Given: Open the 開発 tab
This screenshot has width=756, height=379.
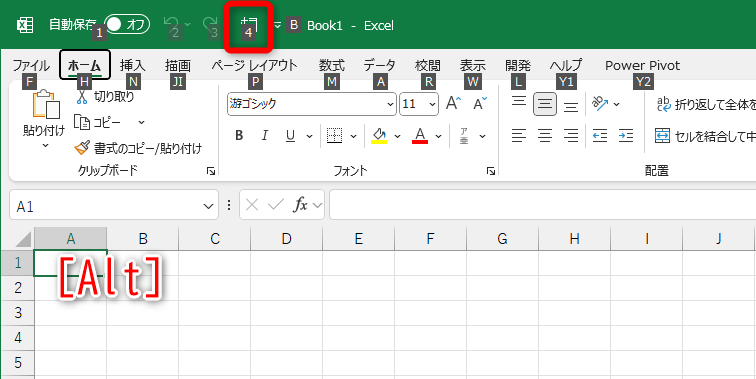Looking at the screenshot, I should (518, 65).
